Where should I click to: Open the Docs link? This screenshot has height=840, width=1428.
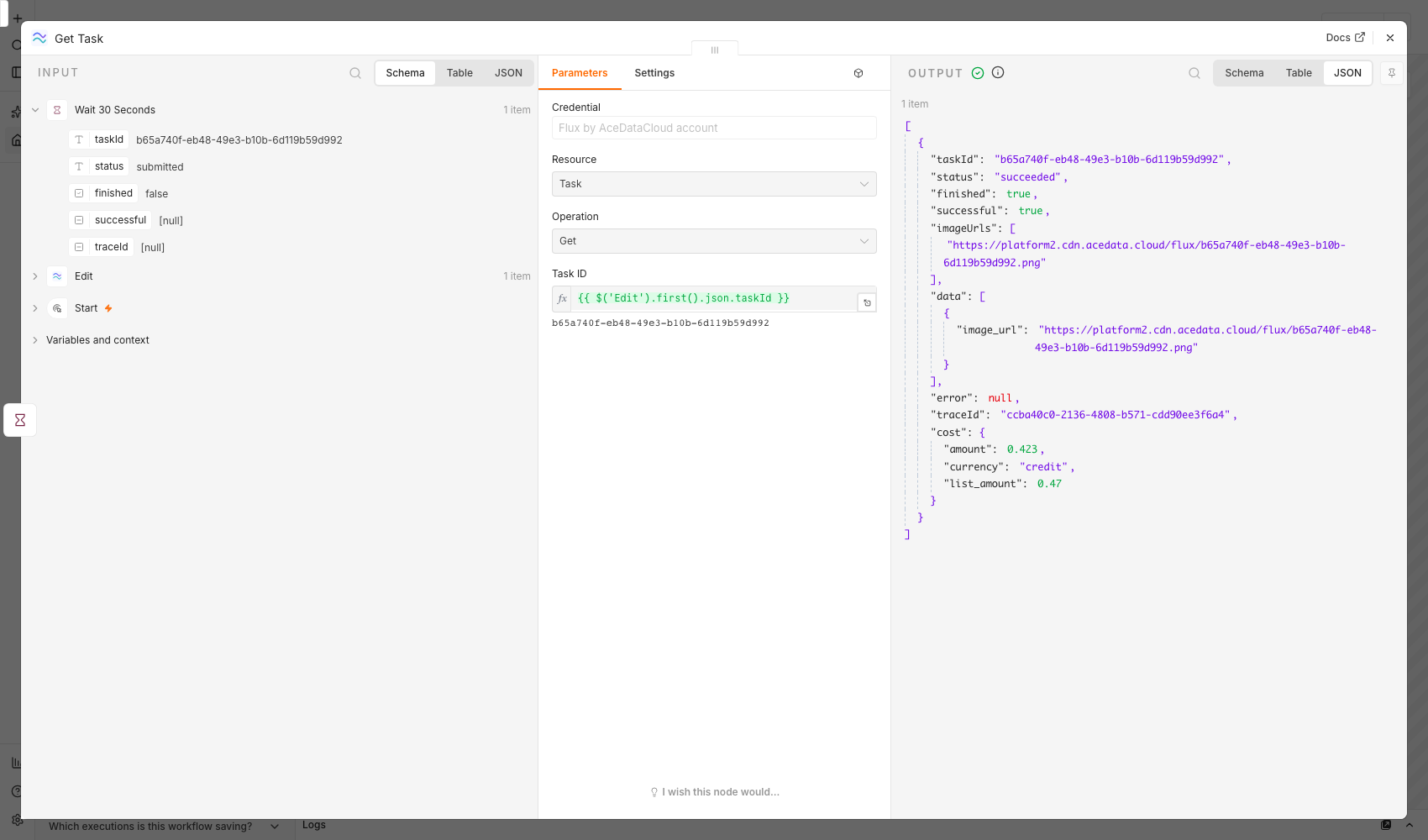[1345, 38]
